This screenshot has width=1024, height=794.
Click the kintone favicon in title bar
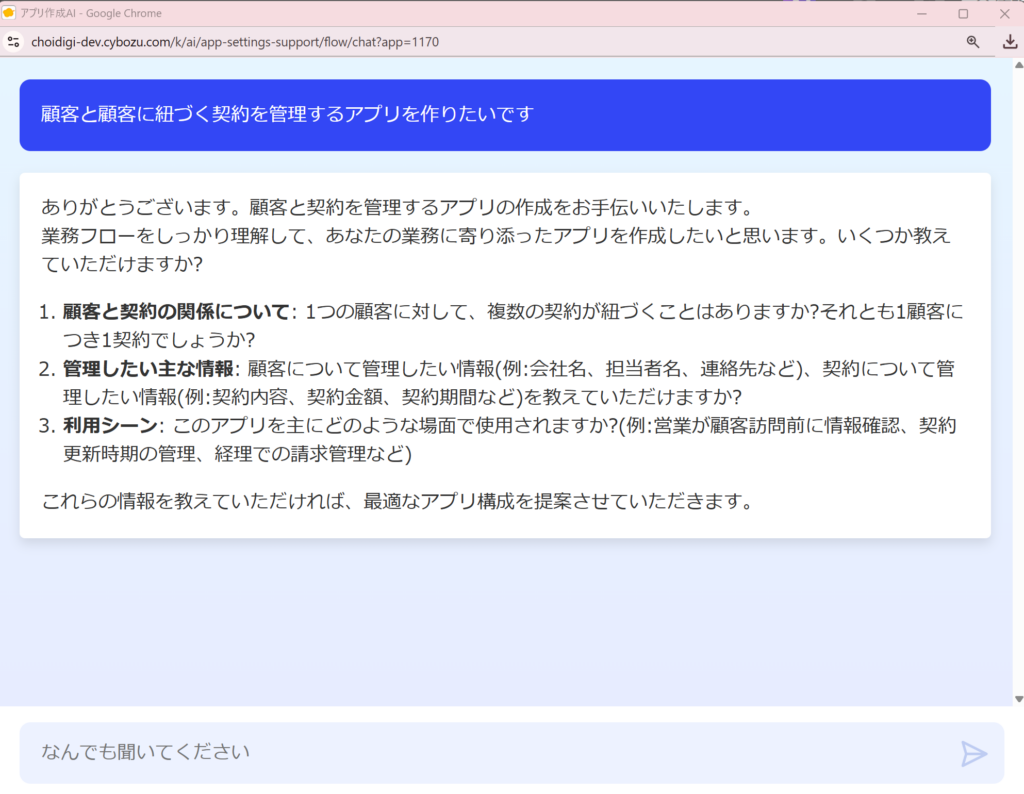(x=9, y=13)
